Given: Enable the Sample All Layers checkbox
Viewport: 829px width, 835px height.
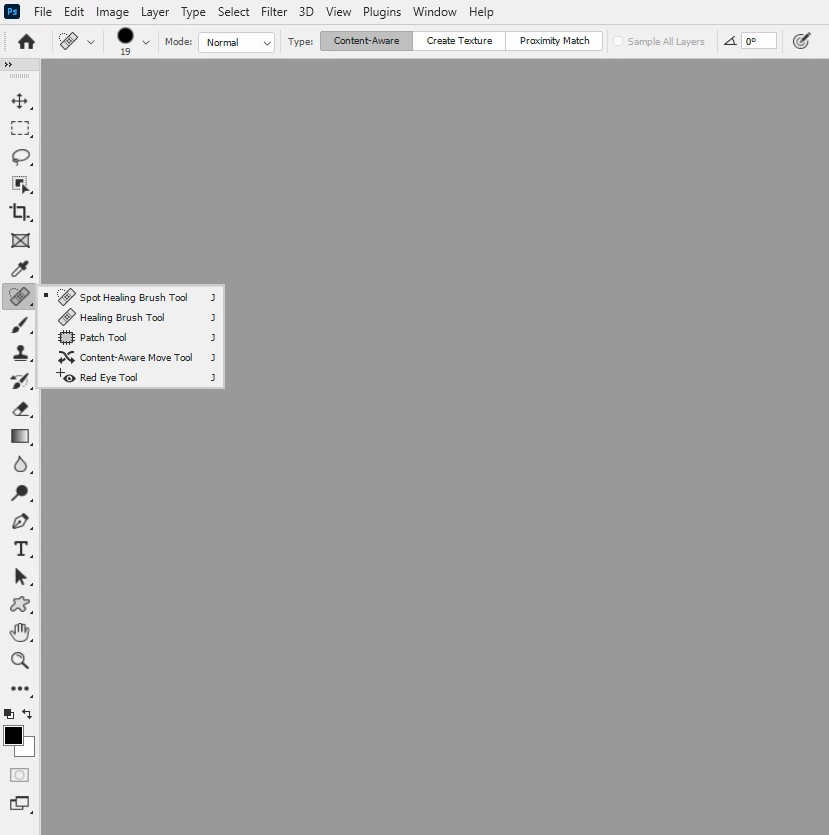Looking at the screenshot, I should pos(618,41).
